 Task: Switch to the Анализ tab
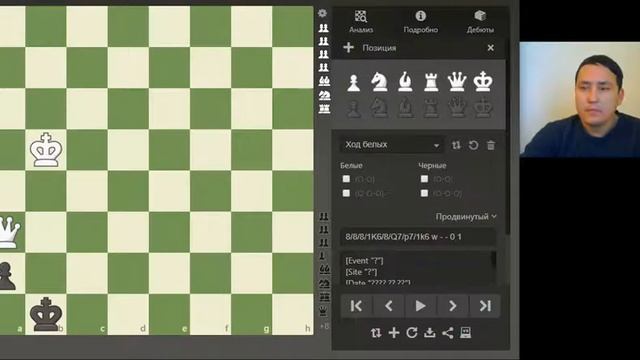coord(361,22)
